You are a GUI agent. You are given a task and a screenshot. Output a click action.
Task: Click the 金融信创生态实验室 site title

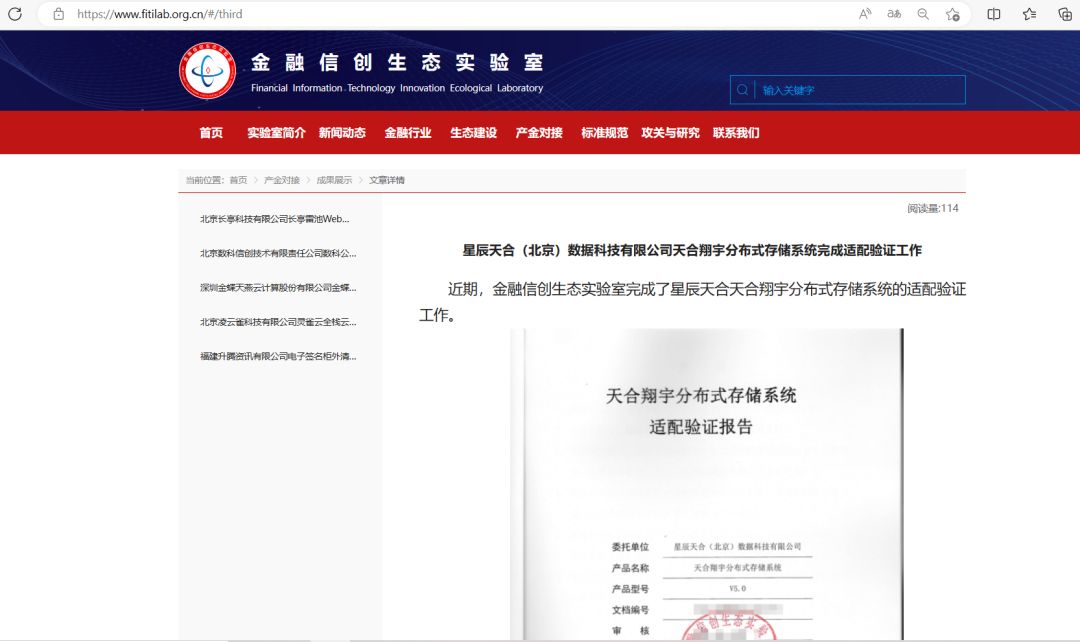pyautogui.click(x=397, y=63)
